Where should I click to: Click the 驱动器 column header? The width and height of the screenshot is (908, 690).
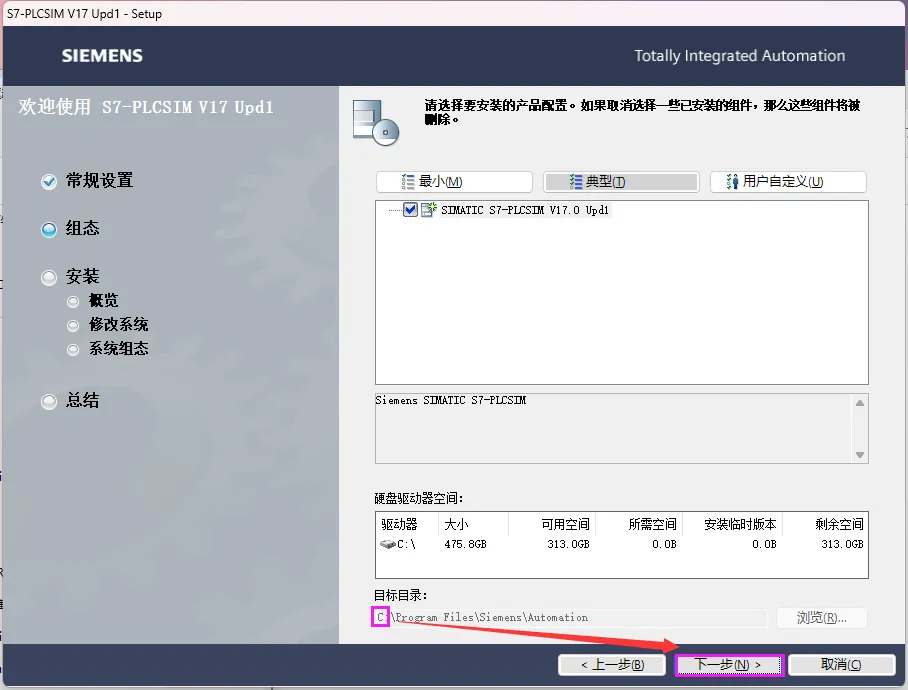tap(407, 524)
